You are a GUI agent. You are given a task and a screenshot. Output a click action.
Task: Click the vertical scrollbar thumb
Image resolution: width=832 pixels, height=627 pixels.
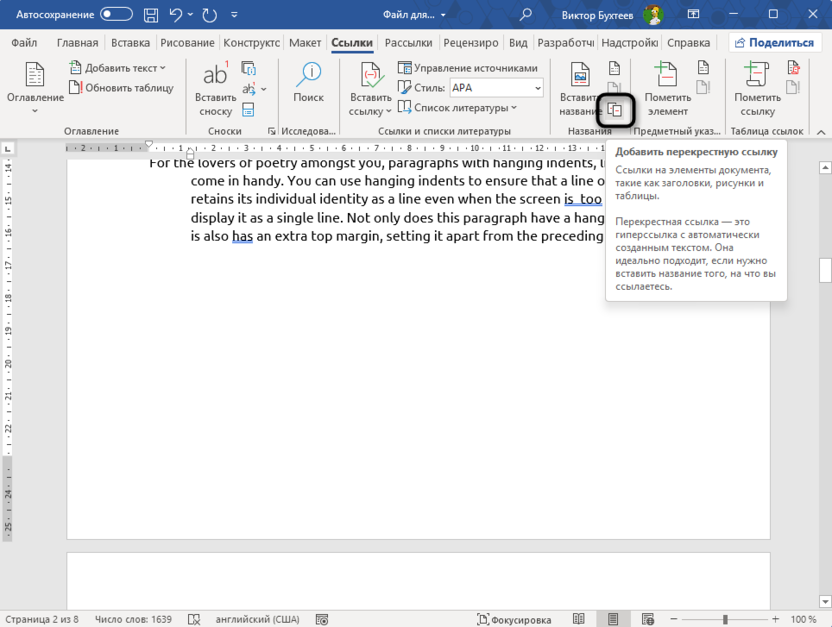825,270
